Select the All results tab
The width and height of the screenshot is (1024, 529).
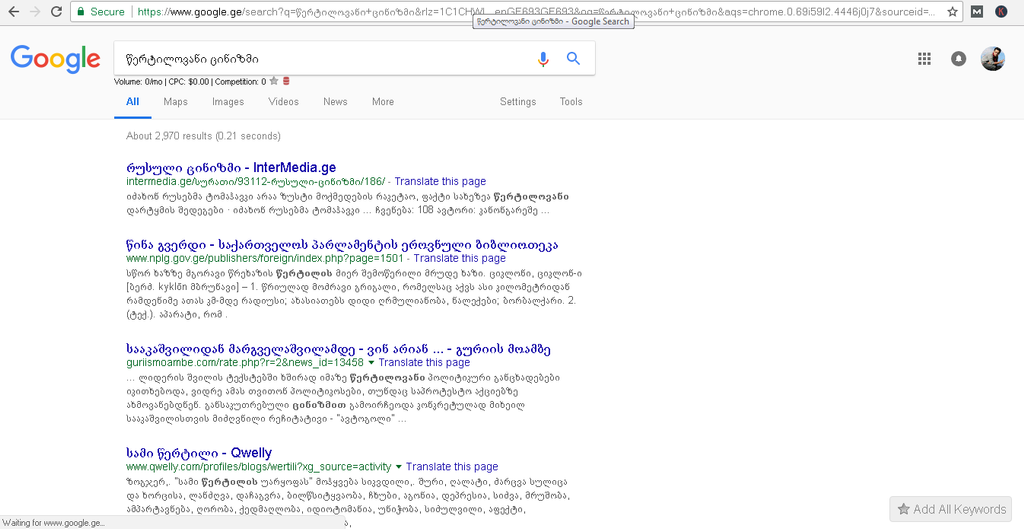(x=133, y=102)
